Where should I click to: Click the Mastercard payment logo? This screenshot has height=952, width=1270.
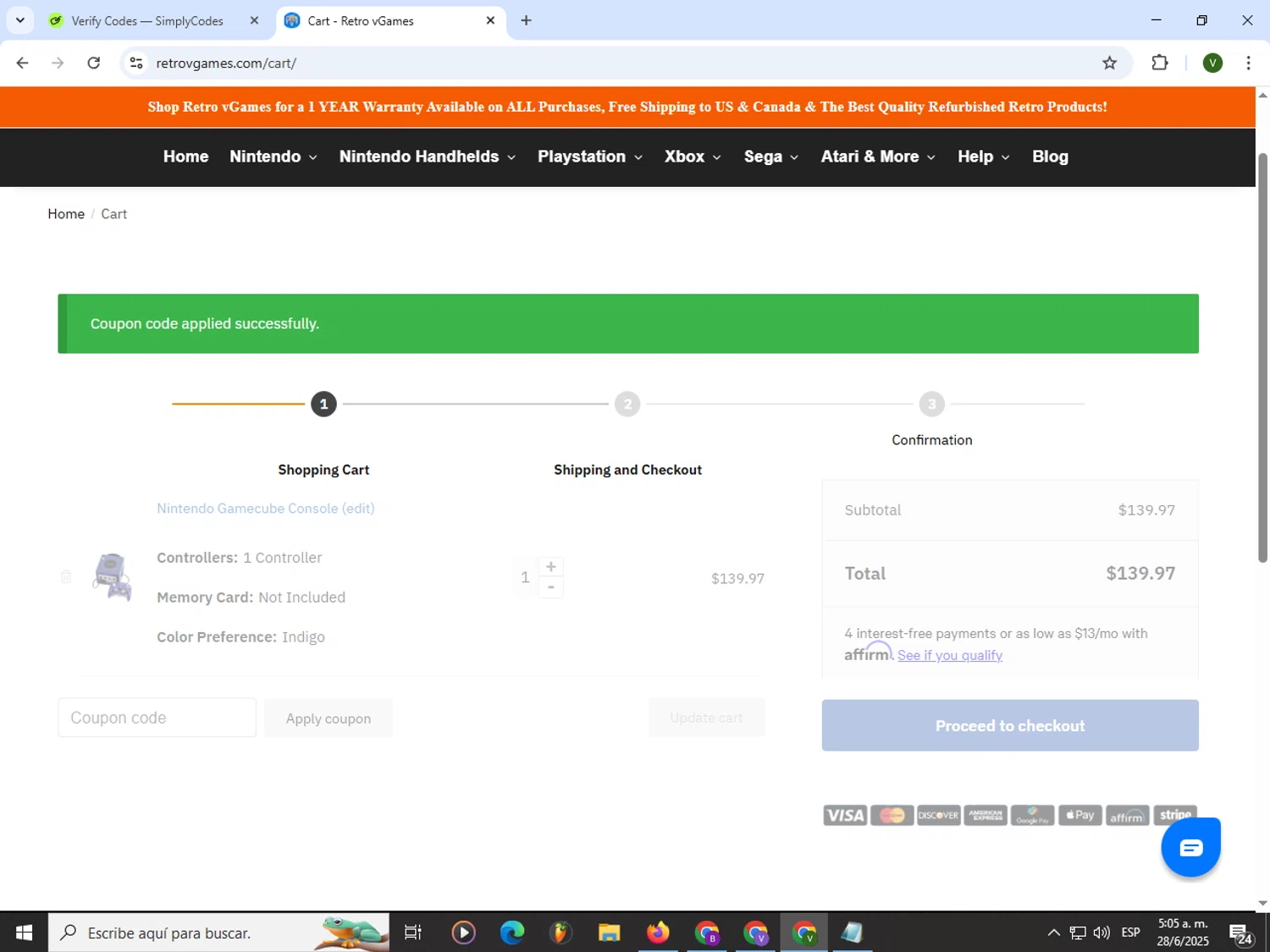pos(892,816)
